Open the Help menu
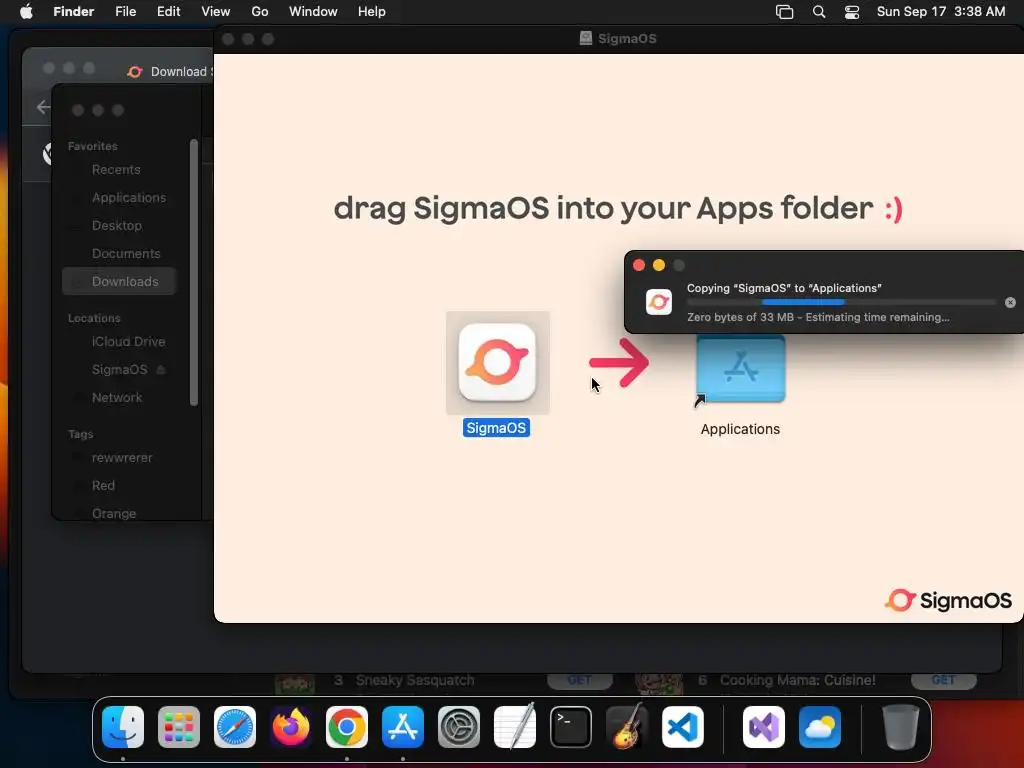This screenshot has width=1024, height=768. (x=372, y=12)
